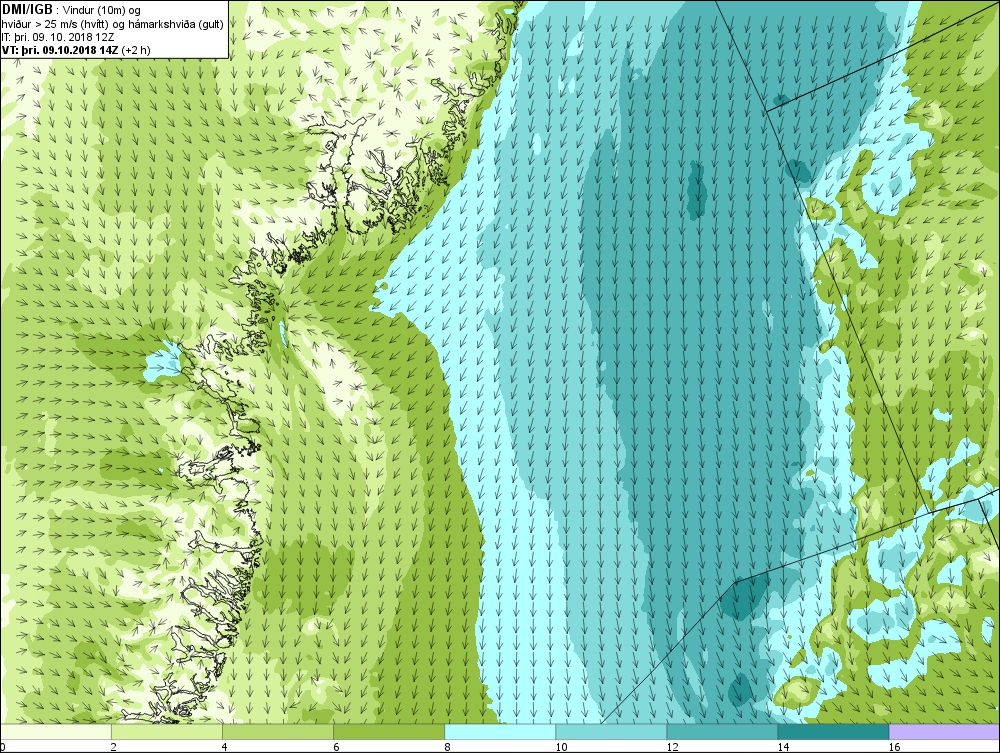The image size is (1000, 753).
Task: Click the 6–8 darker green scale swatch
Action: pos(389,731)
